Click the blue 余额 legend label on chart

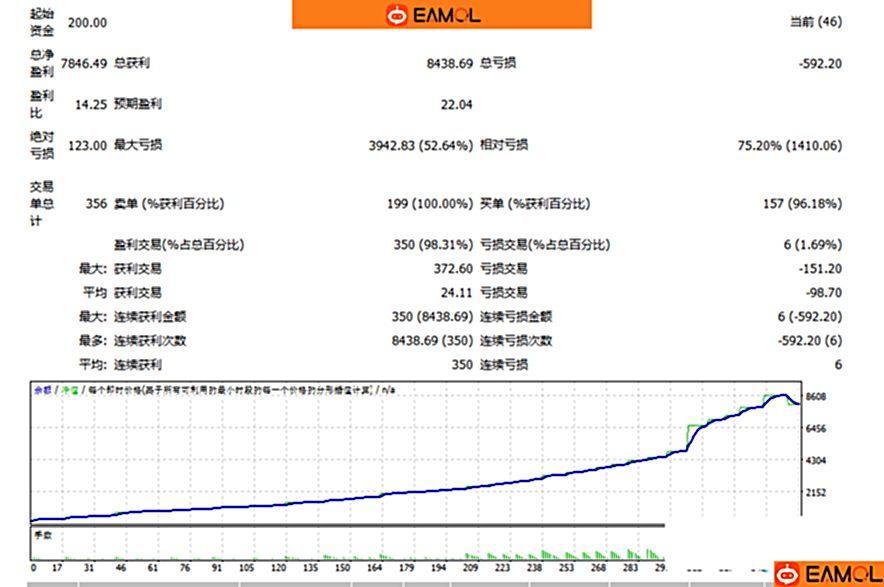point(42,390)
